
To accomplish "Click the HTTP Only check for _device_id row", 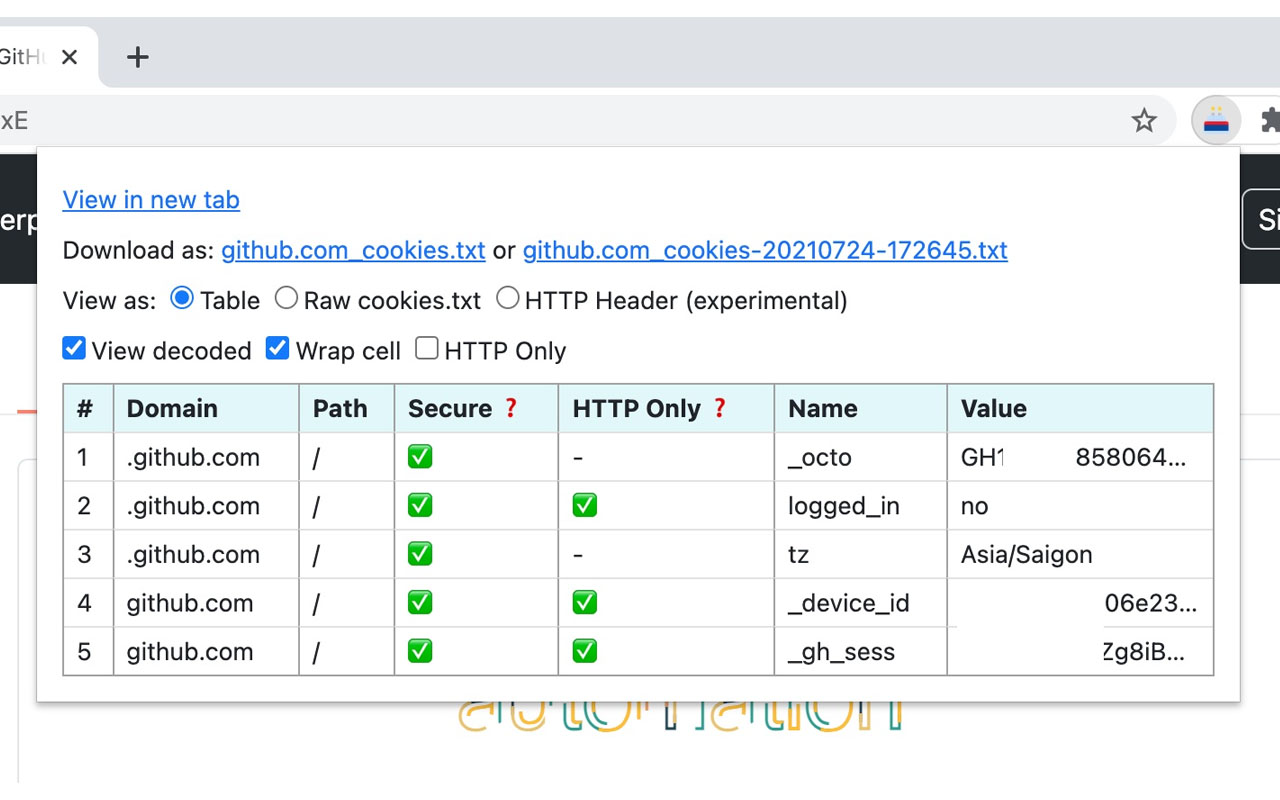I will [x=585, y=603].
